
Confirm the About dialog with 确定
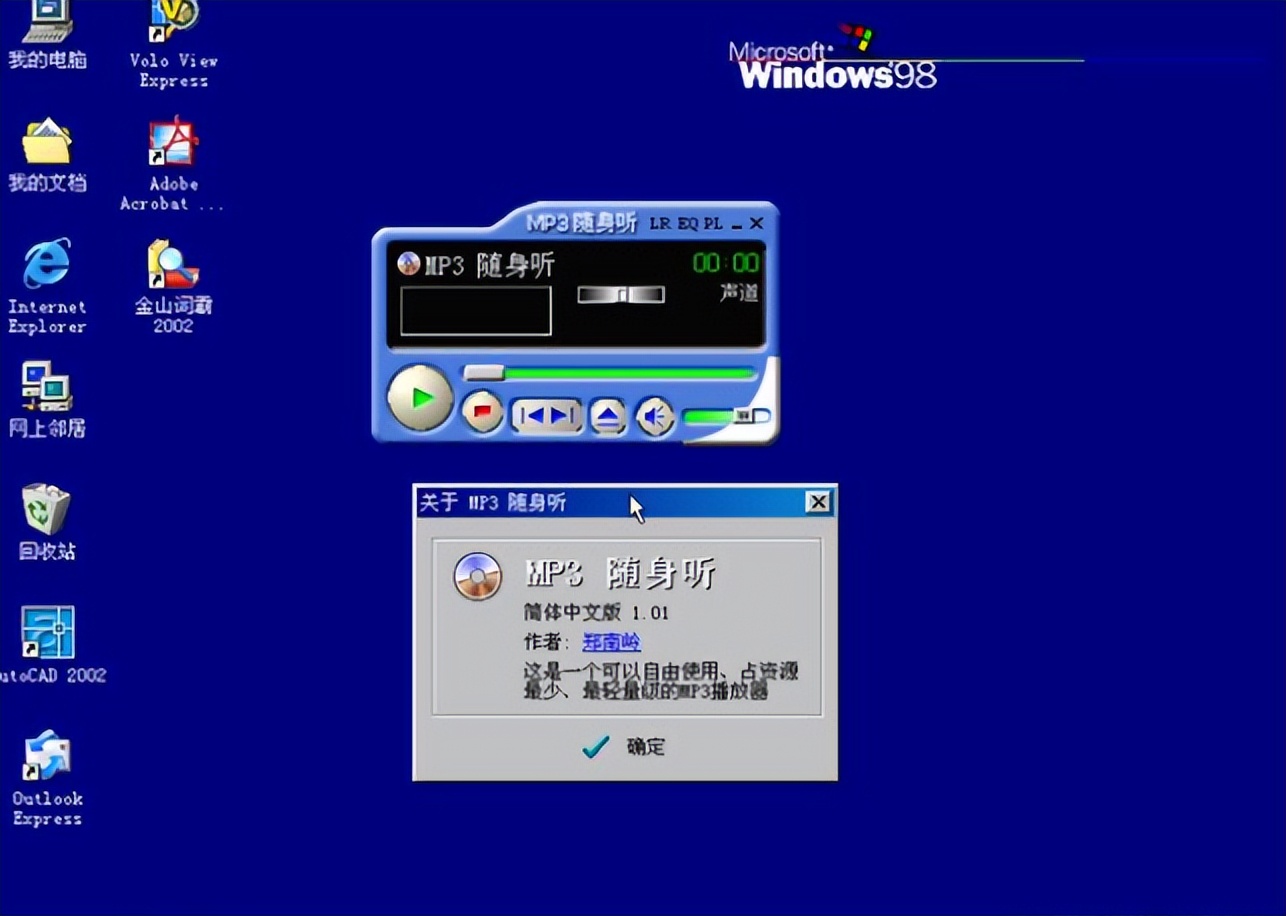624,746
